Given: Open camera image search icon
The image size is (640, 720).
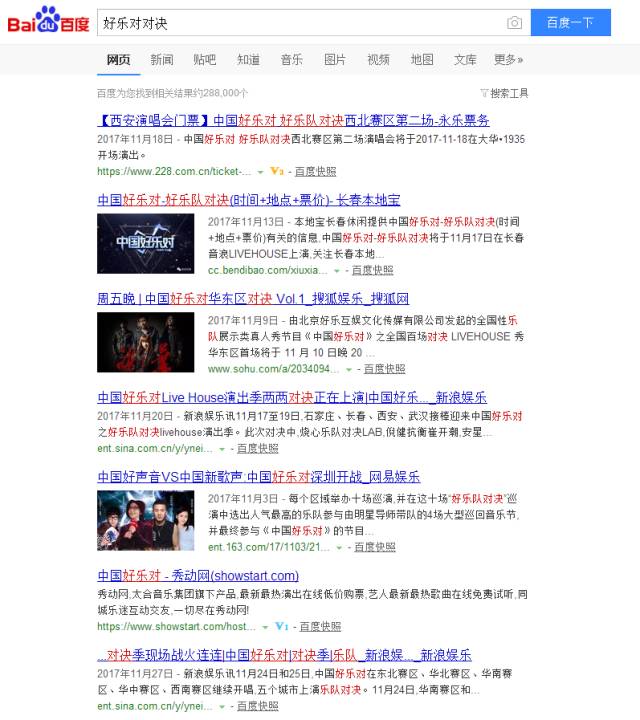Looking at the screenshot, I should click(x=514, y=22).
